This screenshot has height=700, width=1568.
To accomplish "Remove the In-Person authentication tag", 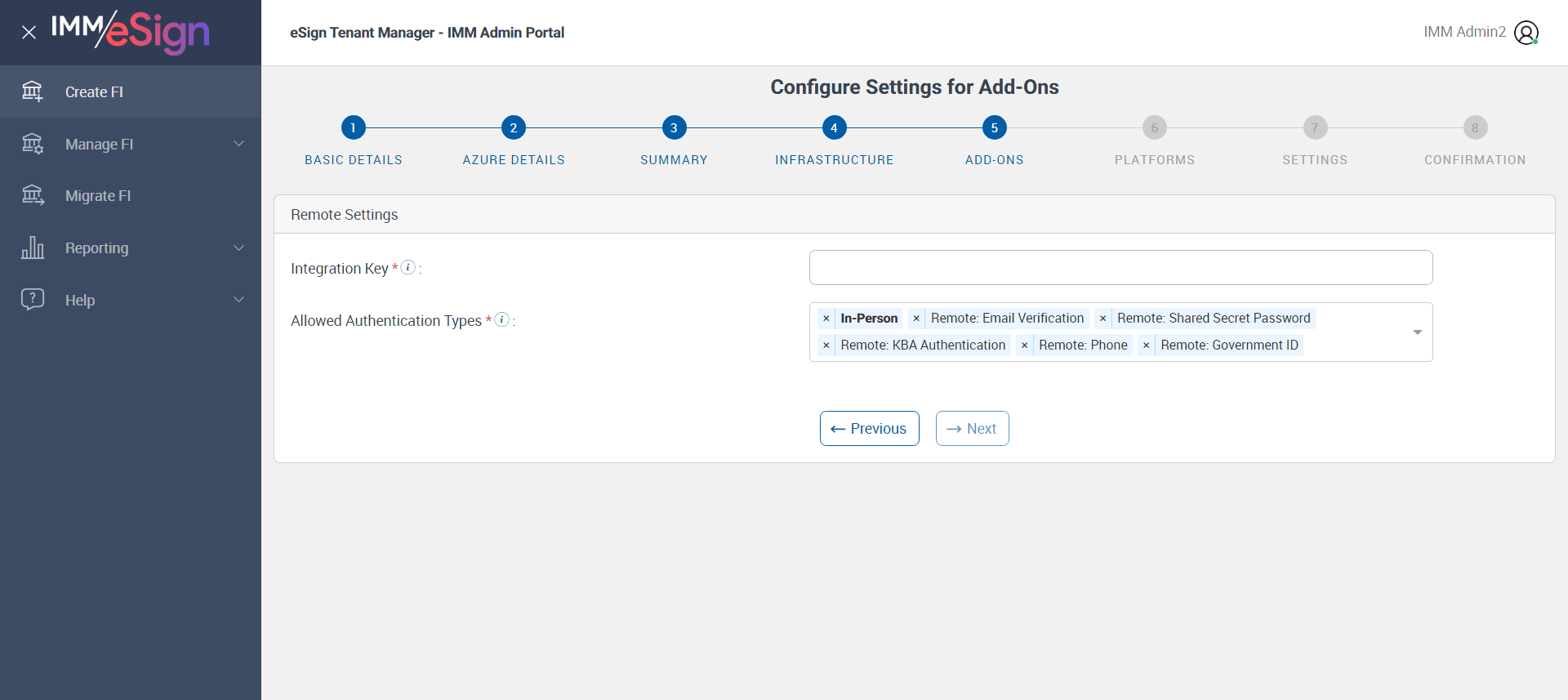I will click(826, 319).
